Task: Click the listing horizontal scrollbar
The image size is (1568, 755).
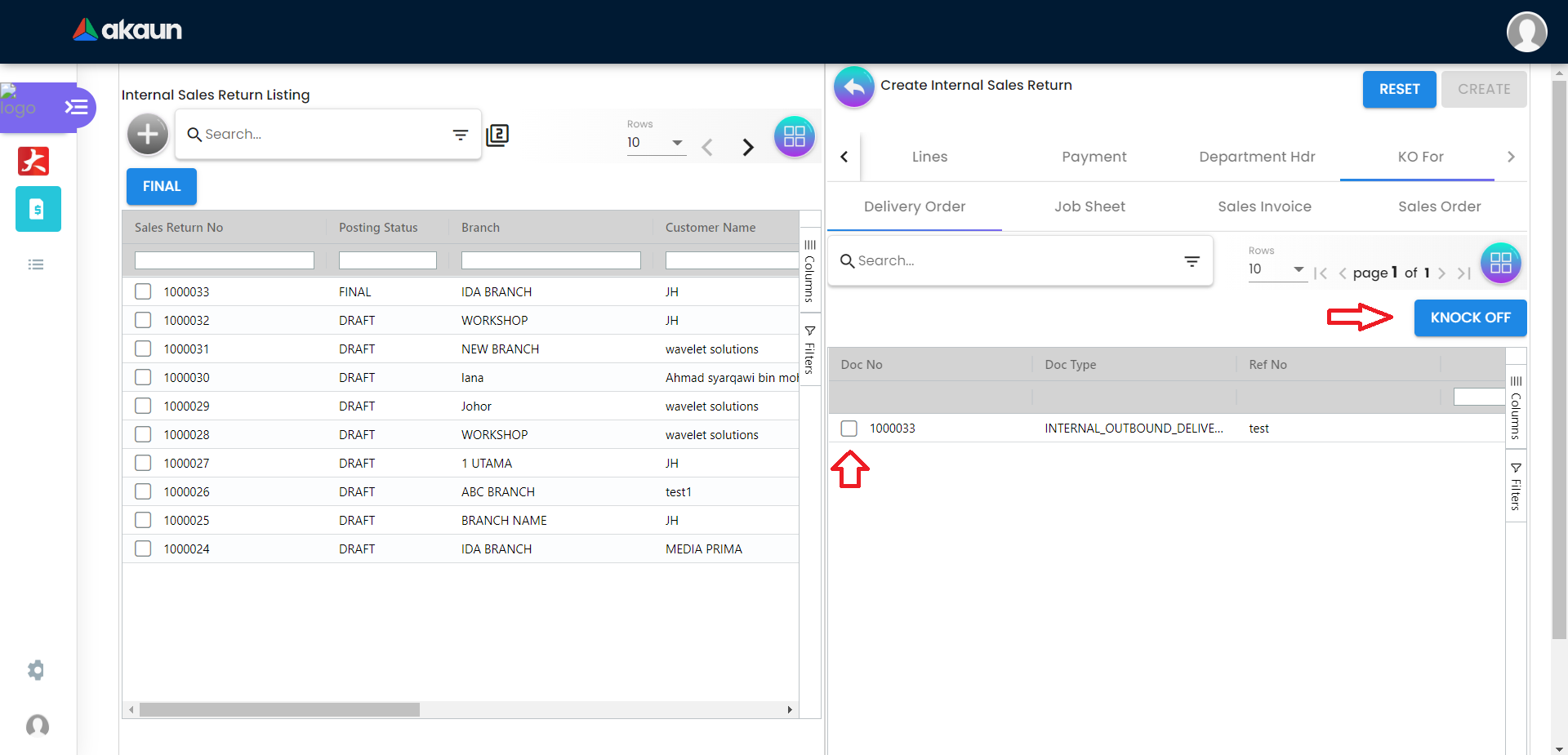Action: tap(279, 710)
